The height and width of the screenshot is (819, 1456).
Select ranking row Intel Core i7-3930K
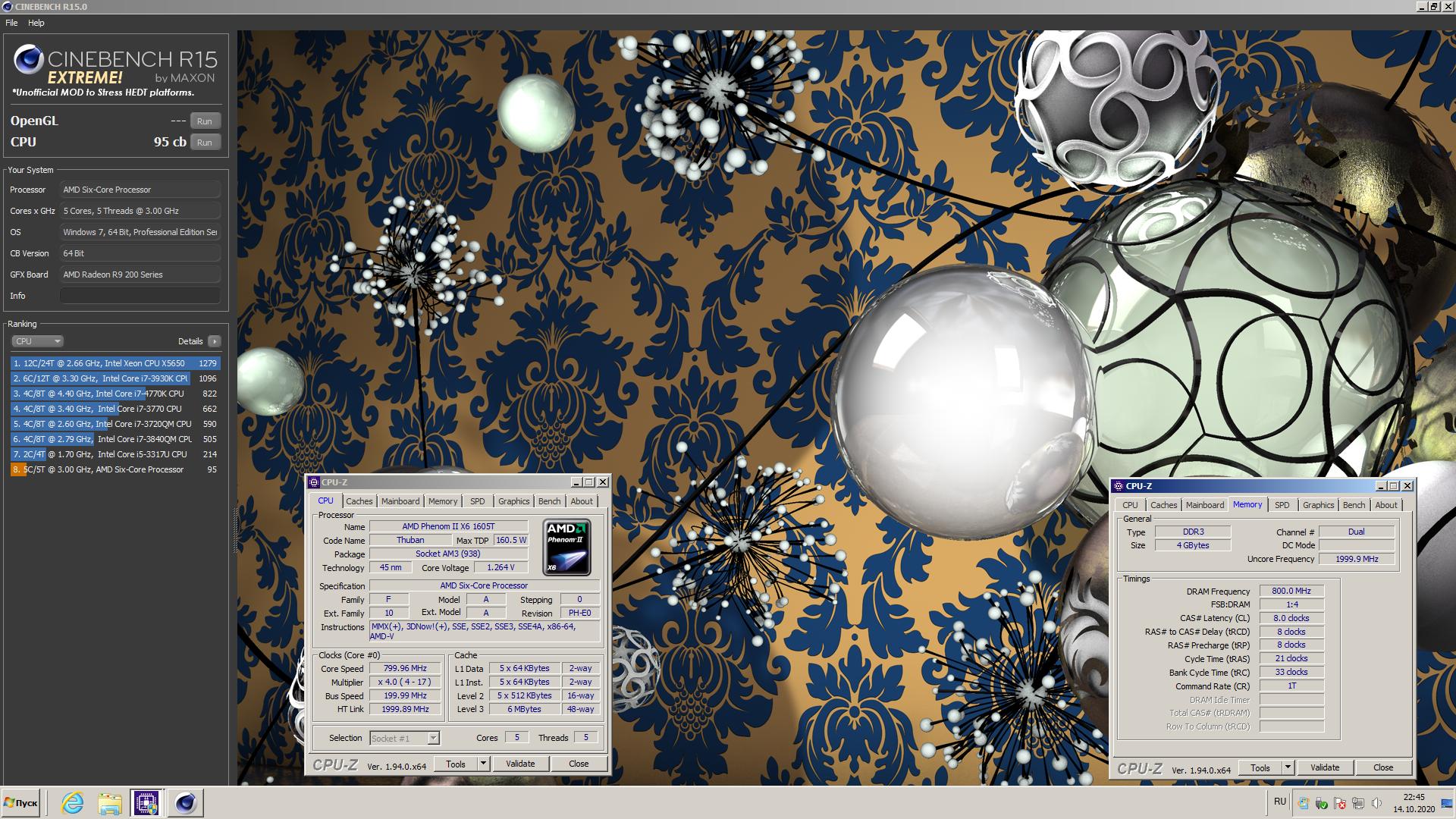point(115,378)
